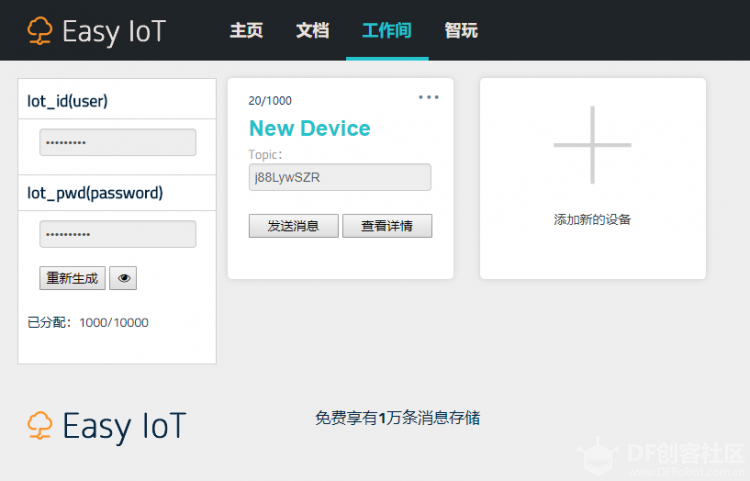Select the Topic field j88LywSZR
This screenshot has width=750, height=481.
340,177
